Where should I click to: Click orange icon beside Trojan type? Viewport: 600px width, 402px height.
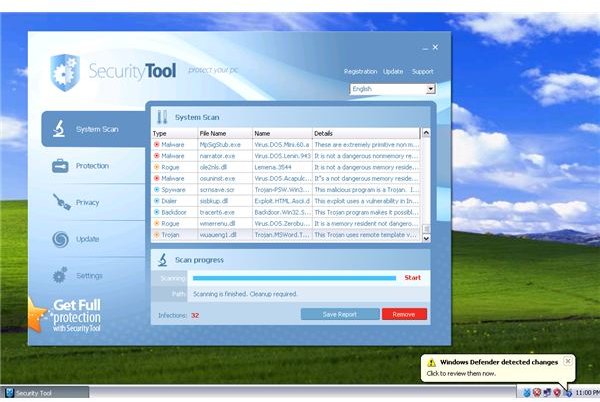click(157, 234)
